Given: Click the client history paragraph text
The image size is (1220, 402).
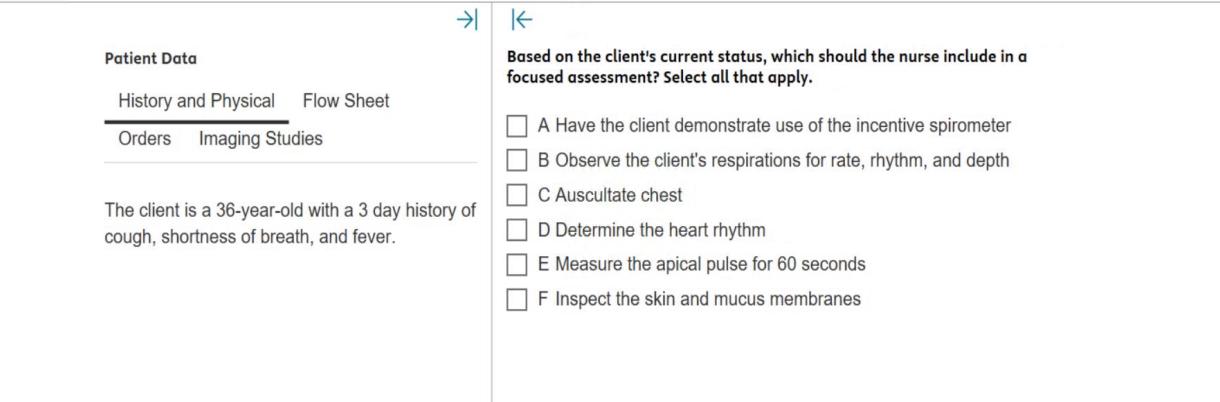Looking at the screenshot, I should tap(289, 224).
